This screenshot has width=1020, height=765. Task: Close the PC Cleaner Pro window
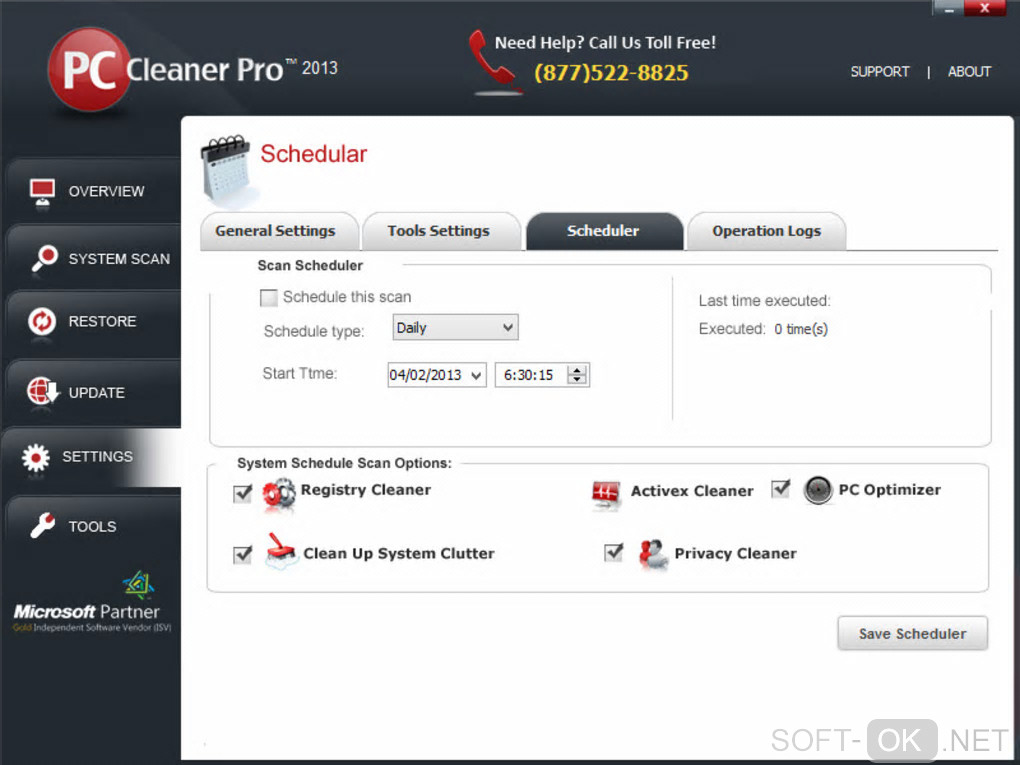984,8
